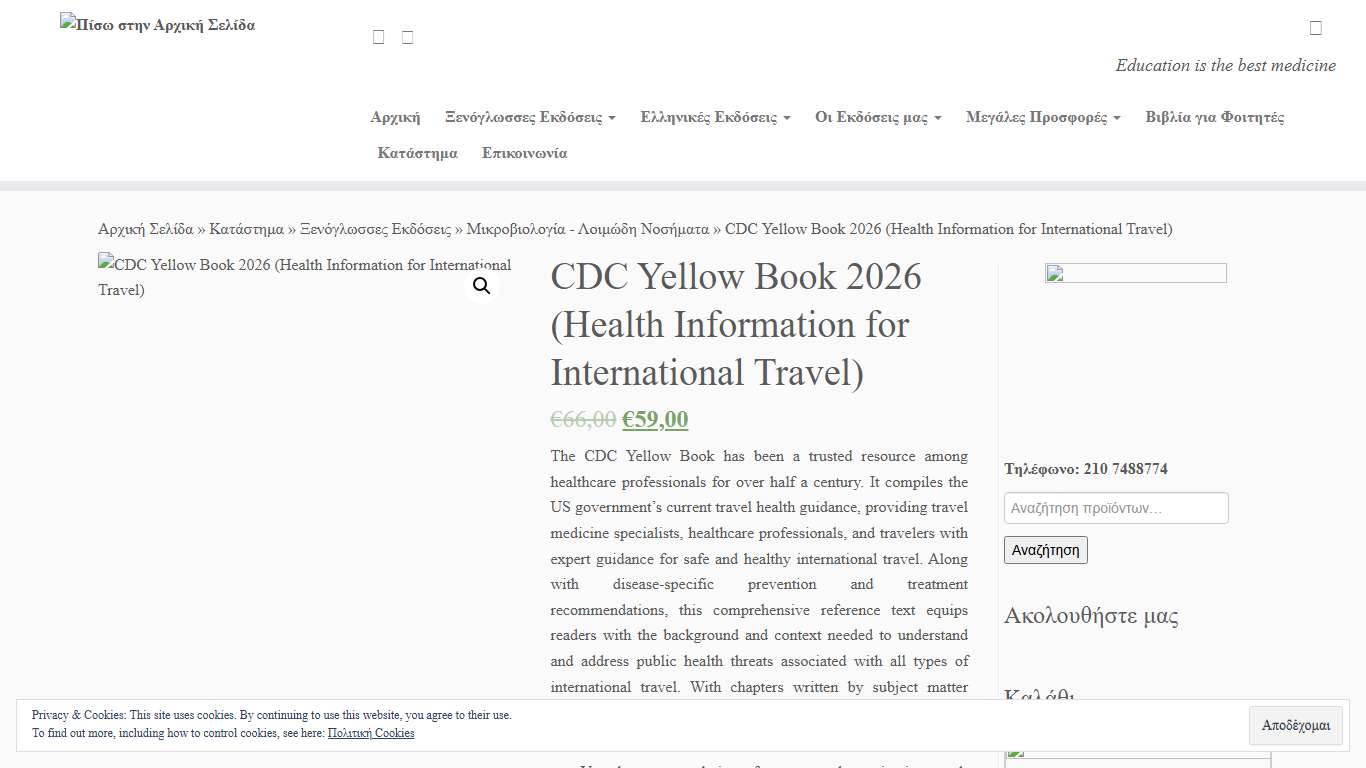Click the second social media icon in header

point(407,36)
